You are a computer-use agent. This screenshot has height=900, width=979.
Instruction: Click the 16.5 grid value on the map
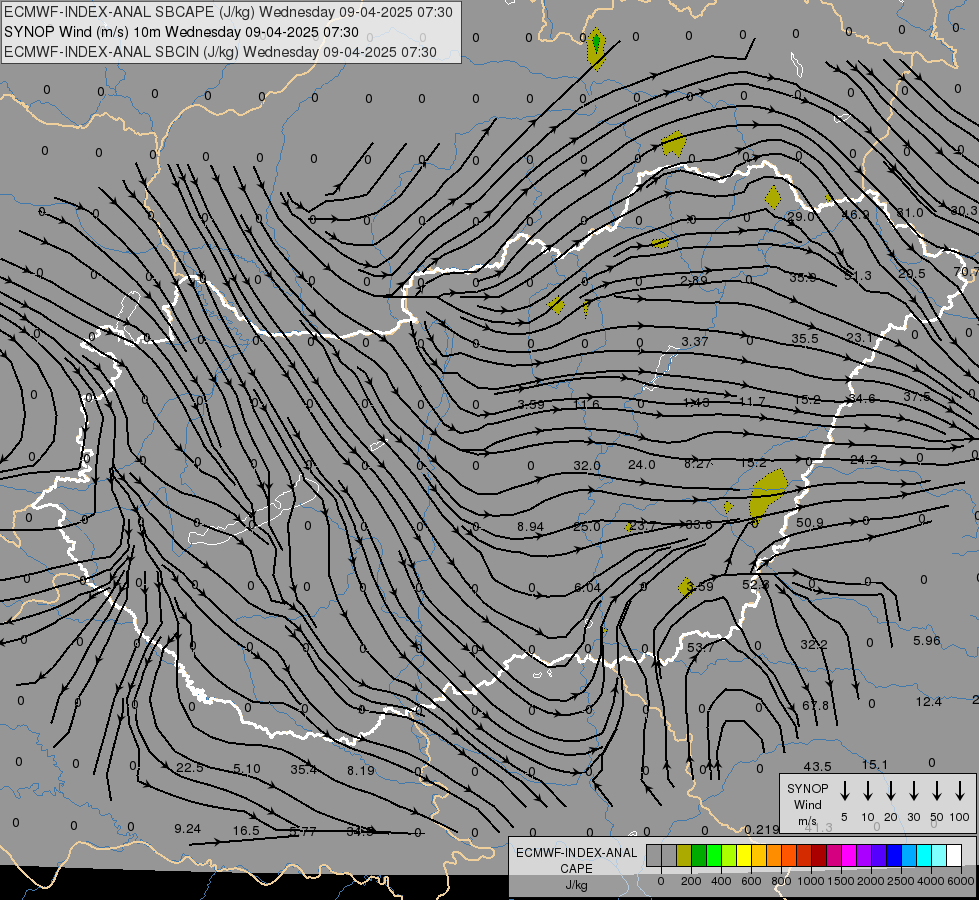pos(246,831)
